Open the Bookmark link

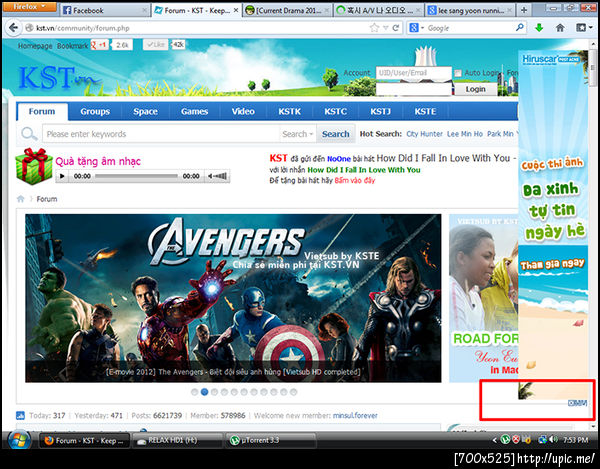72,46
